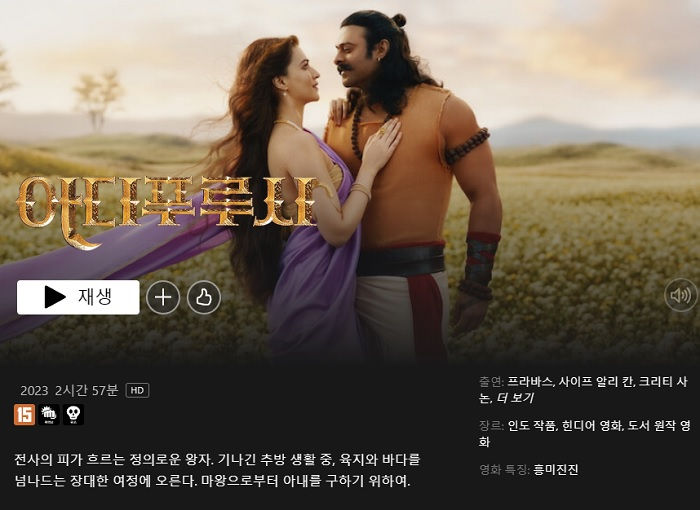This screenshot has width=700, height=510.
Task: Click the skull content warning icon
Action: pyautogui.click(x=73, y=414)
